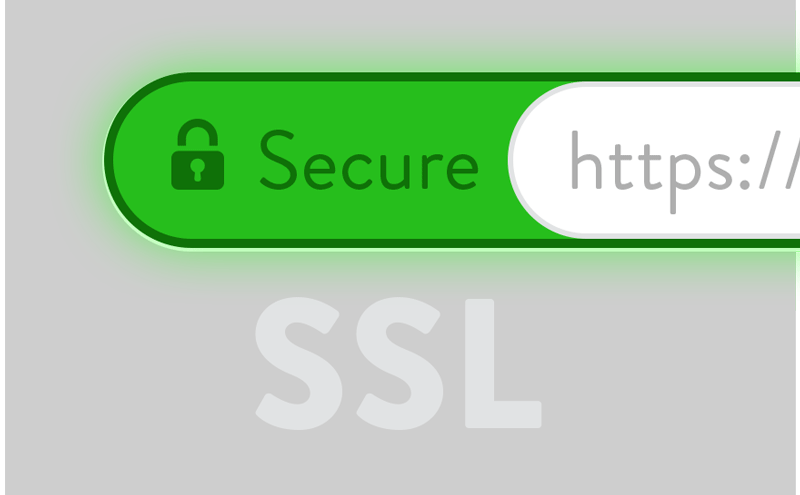This screenshot has height=495, width=800.
Task: Click the colon after "https"
Action: coord(744,171)
